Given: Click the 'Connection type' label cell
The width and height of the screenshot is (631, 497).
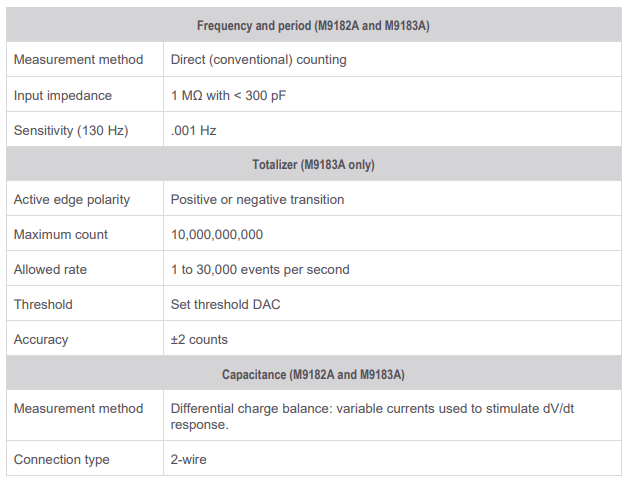Looking at the screenshot, I should tap(62, 459).
